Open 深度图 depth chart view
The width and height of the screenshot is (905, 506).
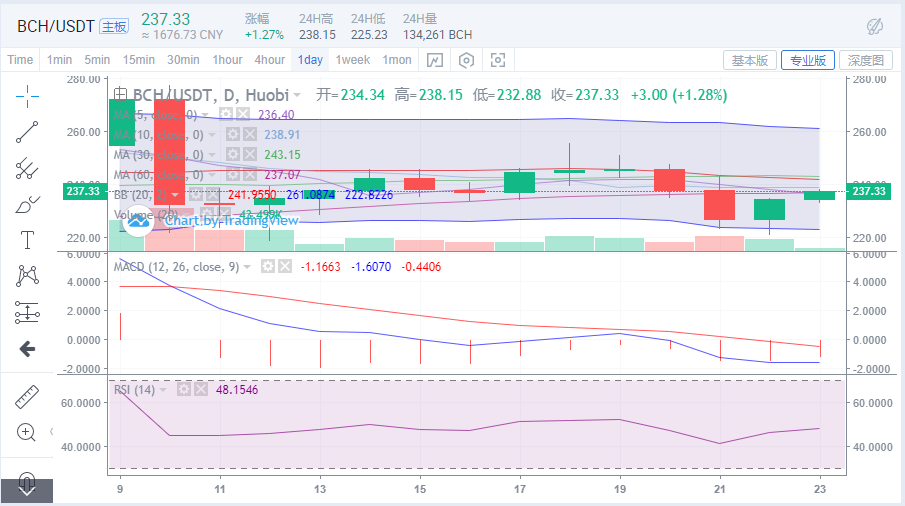pos(866,60)
